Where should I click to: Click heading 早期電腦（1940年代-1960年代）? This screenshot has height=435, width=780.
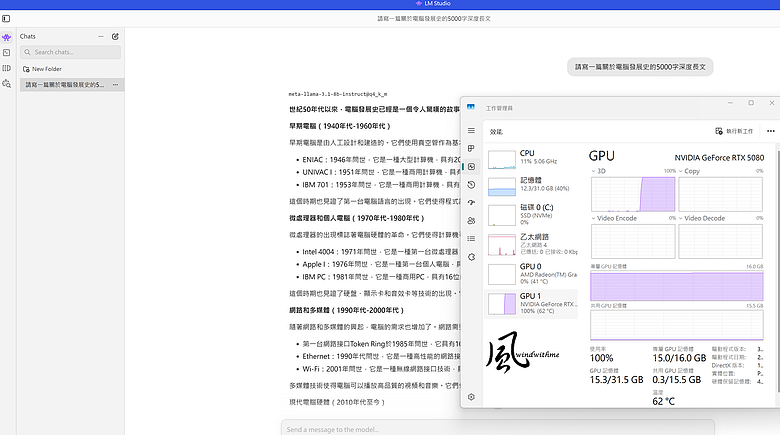340,126
